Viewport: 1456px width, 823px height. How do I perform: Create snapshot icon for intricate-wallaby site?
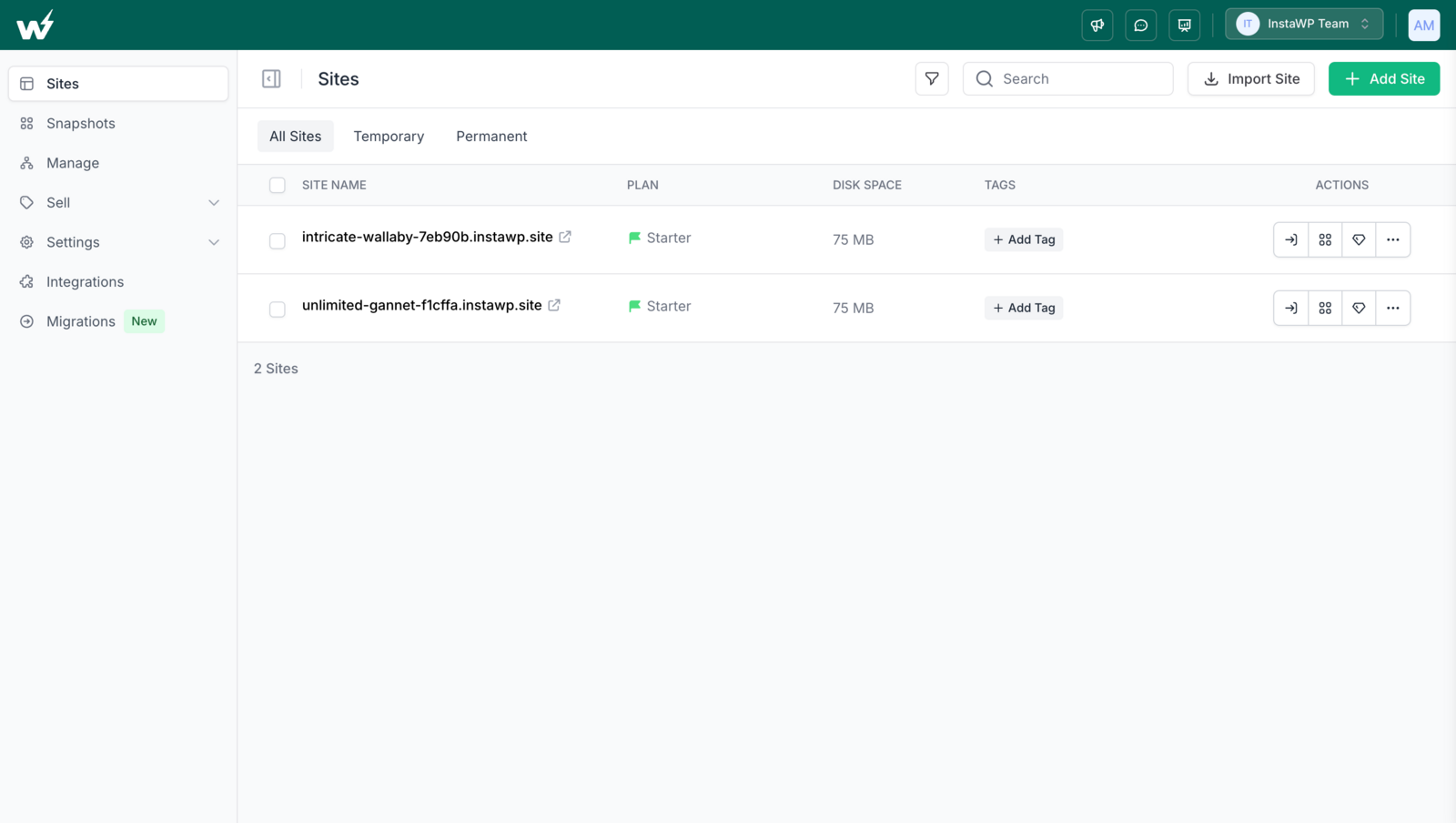coord(1325,239)
